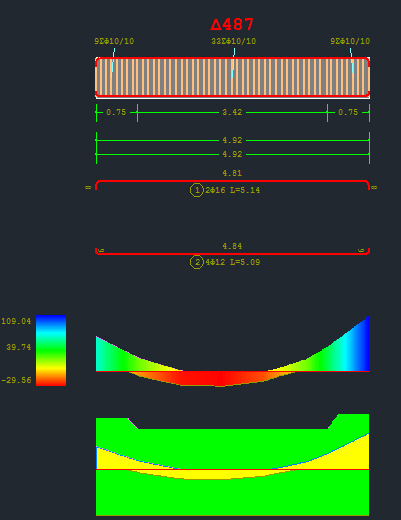
Task: Click the green-yellow reinforcement envelope diagram
Action: pyautogui.click(x=232, y=465)
